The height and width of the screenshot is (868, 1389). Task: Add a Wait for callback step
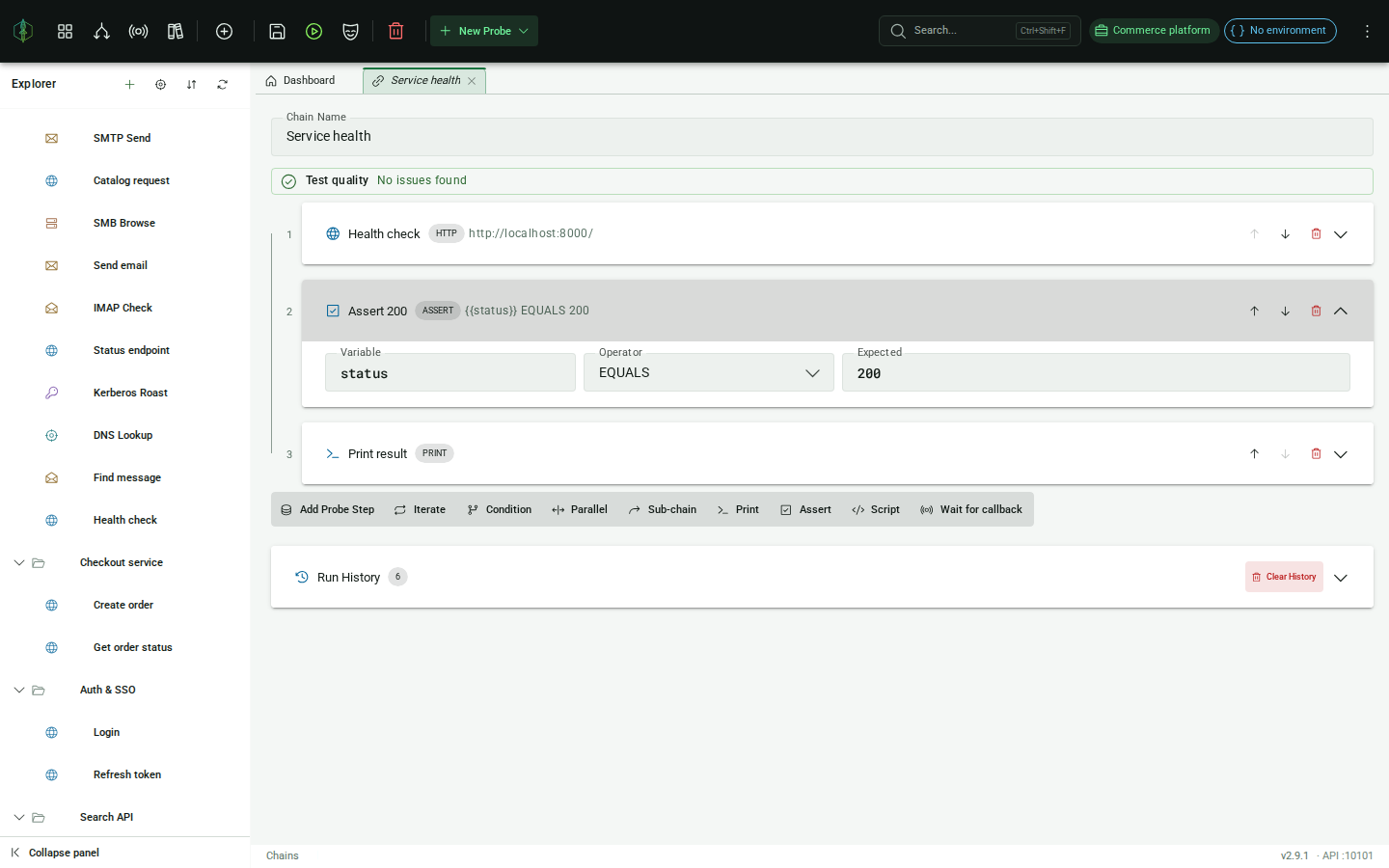pyautogui.click(x=971, y=509)
